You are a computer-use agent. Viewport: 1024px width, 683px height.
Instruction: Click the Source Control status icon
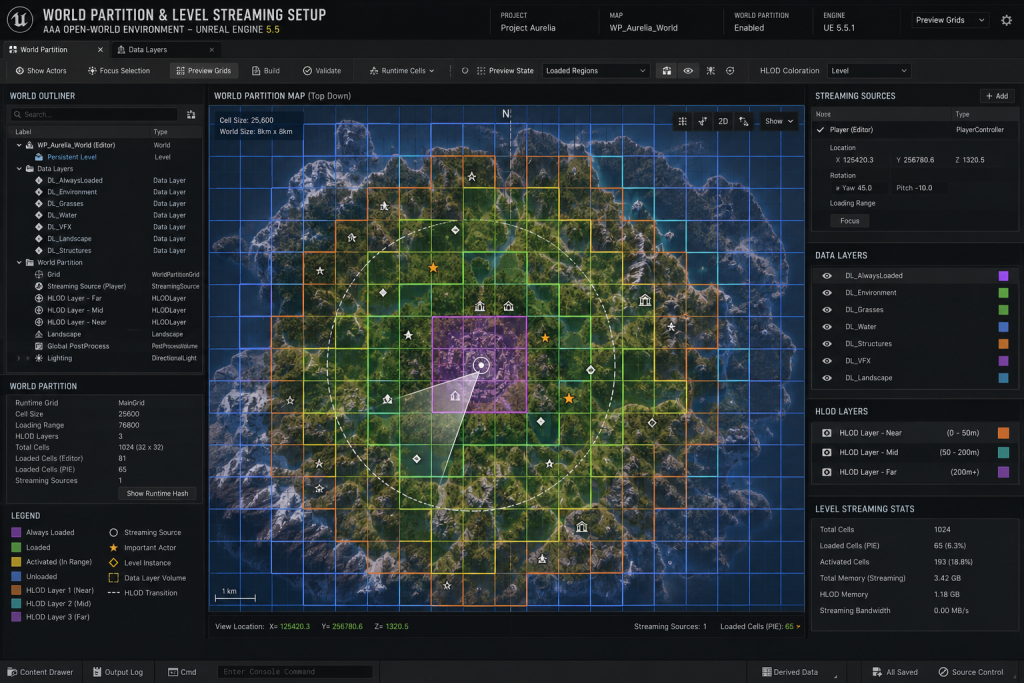coord(943,672)
